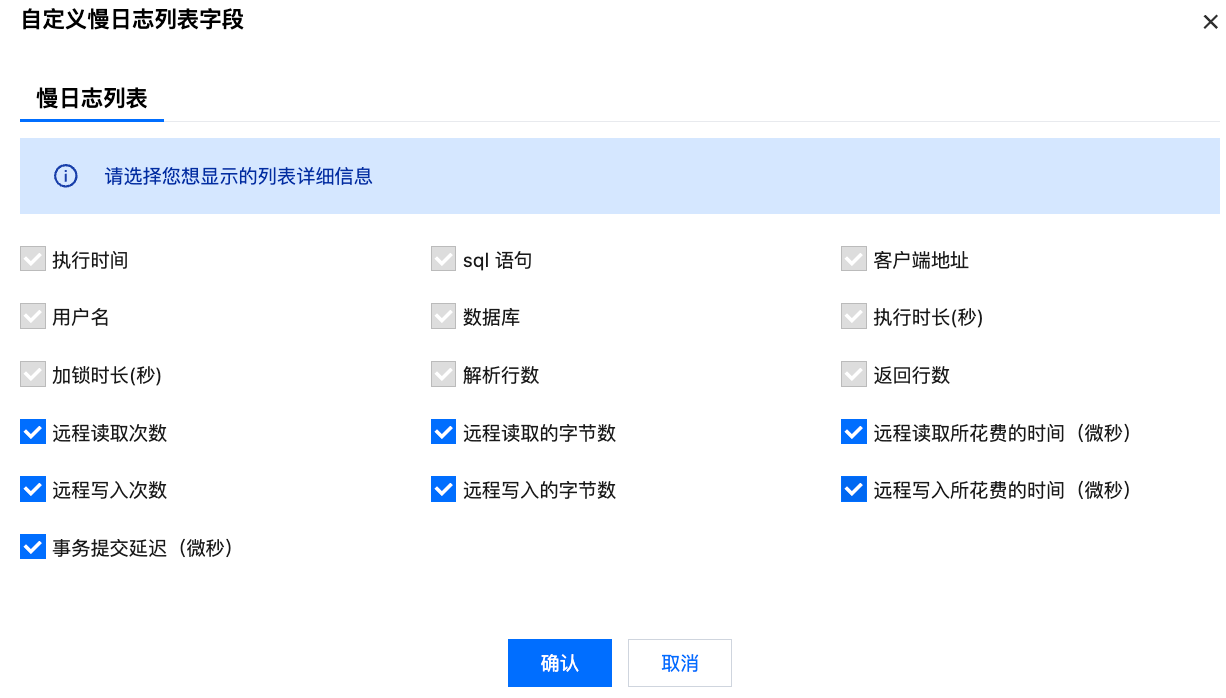Click the info icon in the blue banner
1226x698 pixels.
[x=65, y=176]
